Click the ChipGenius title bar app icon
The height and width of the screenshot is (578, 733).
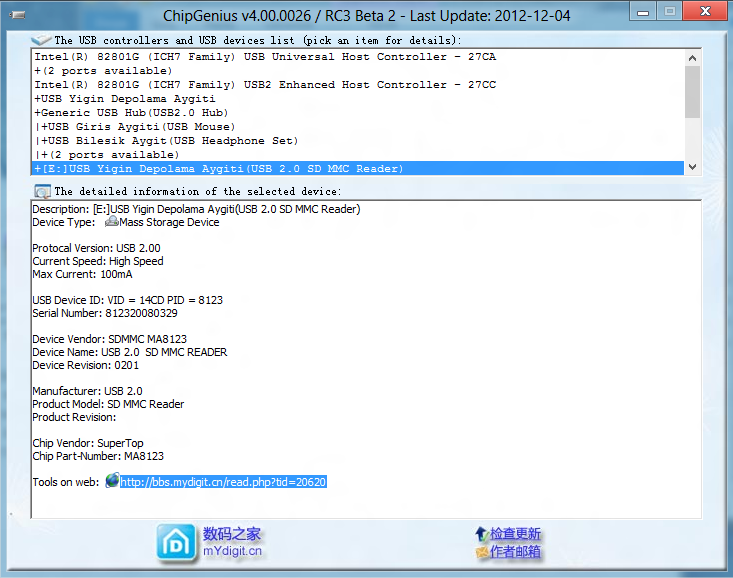tap(17, 15)
